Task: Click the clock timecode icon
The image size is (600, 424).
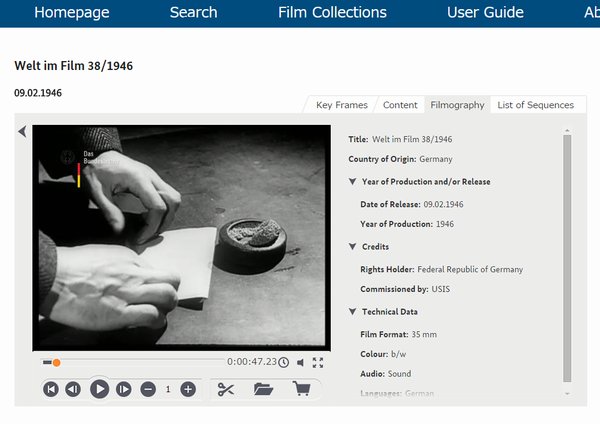Action: tap(284, 362)
